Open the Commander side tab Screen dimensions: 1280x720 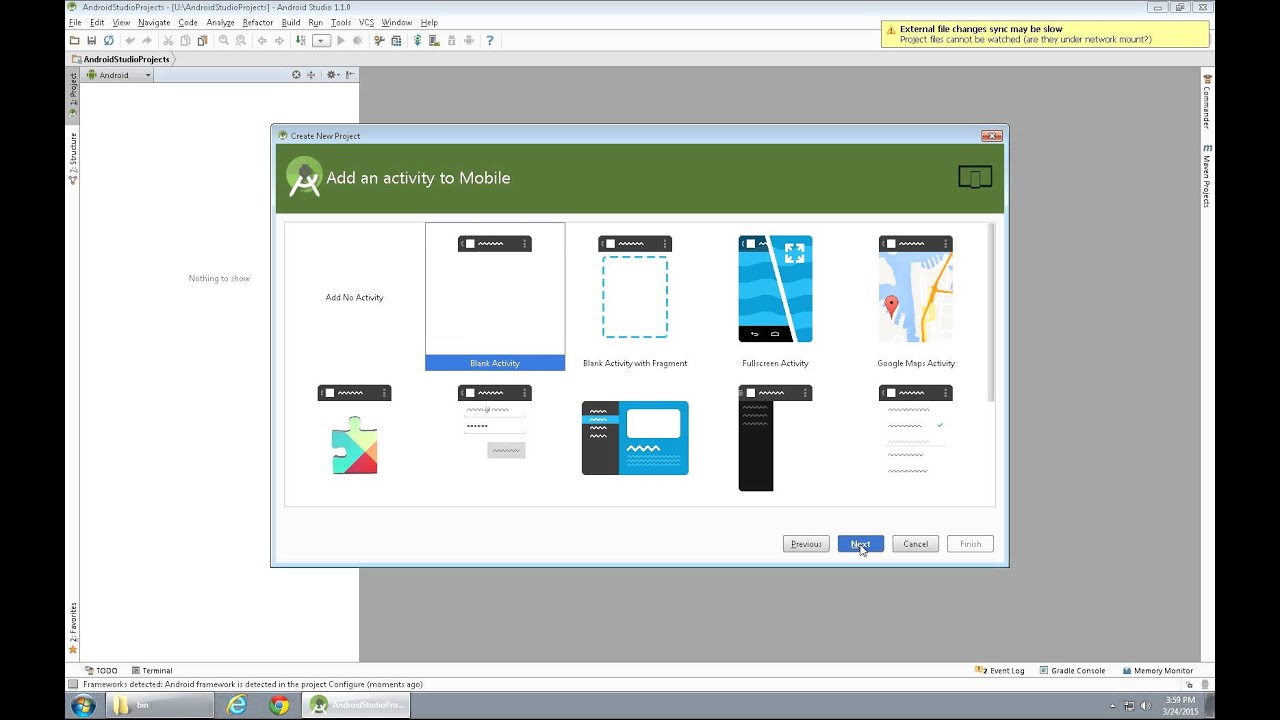tap(1207, 101)
